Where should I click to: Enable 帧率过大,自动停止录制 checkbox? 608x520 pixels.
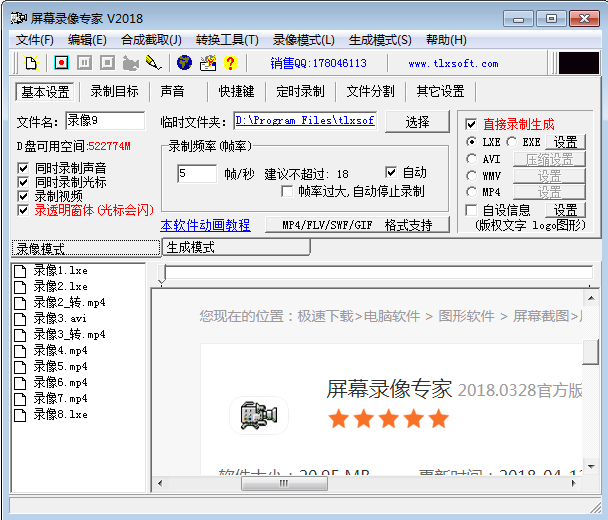tap(287, 192)
